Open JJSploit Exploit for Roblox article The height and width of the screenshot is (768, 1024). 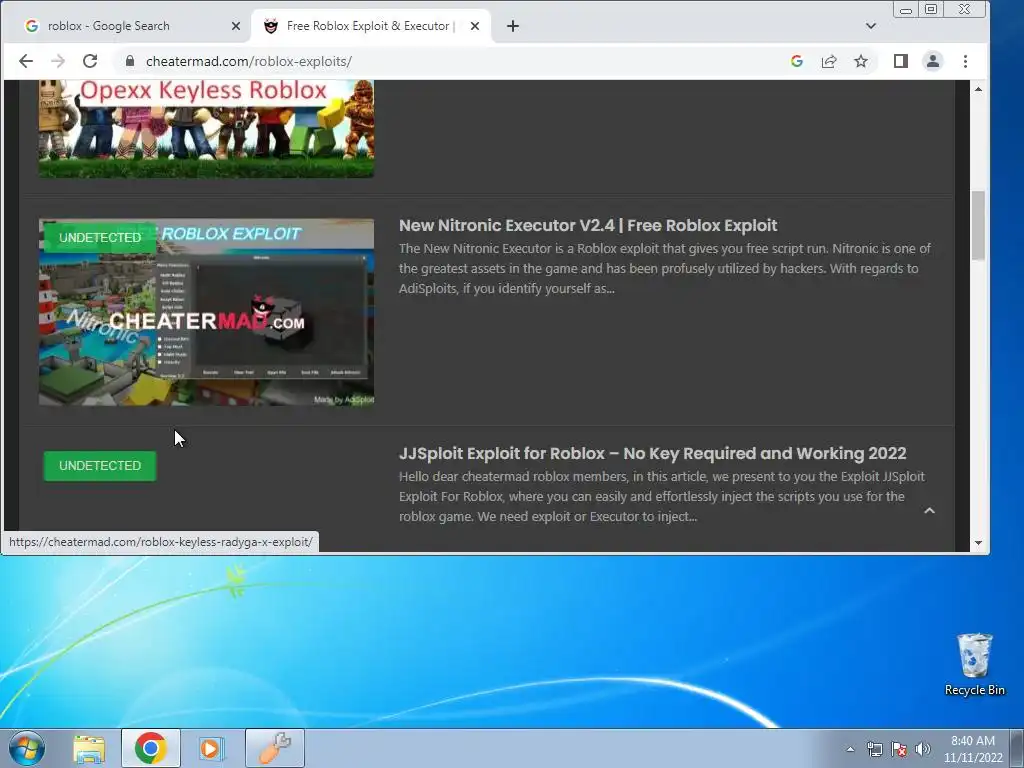(652, 453)
